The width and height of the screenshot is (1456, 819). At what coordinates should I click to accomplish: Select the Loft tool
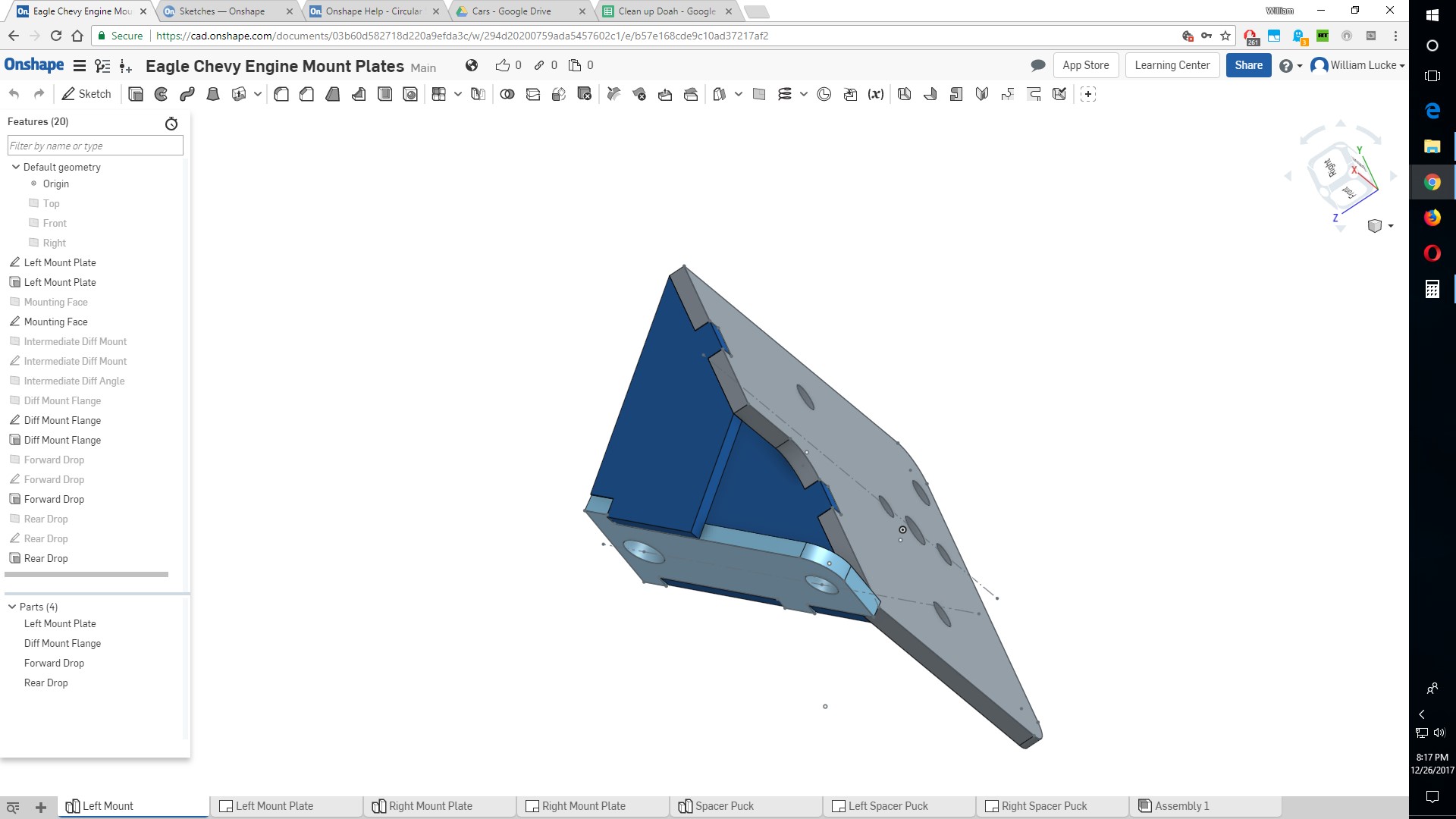[x=213, y=94]
